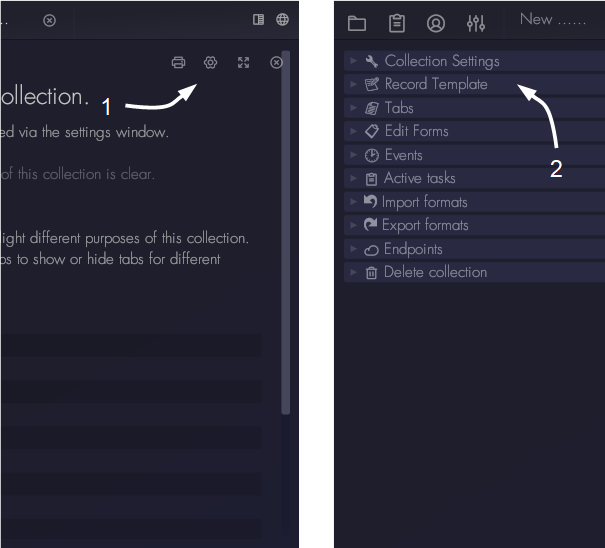Open settings via the gear icon
Image resolution: width=605 pixels, height=548 pixels.
(210, 62)
